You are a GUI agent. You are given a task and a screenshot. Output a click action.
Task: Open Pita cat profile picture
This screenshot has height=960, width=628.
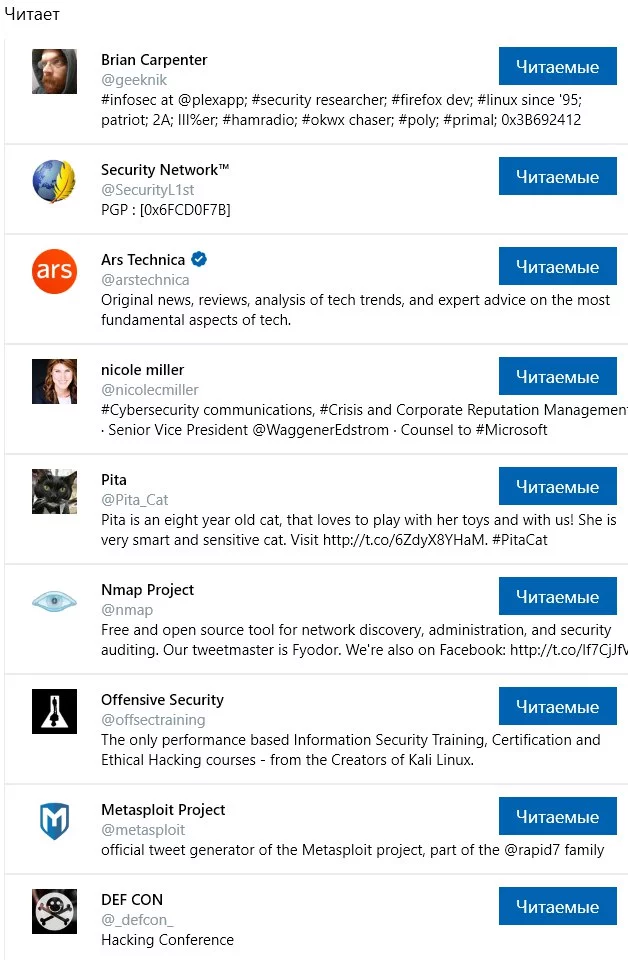click(54, 492)
